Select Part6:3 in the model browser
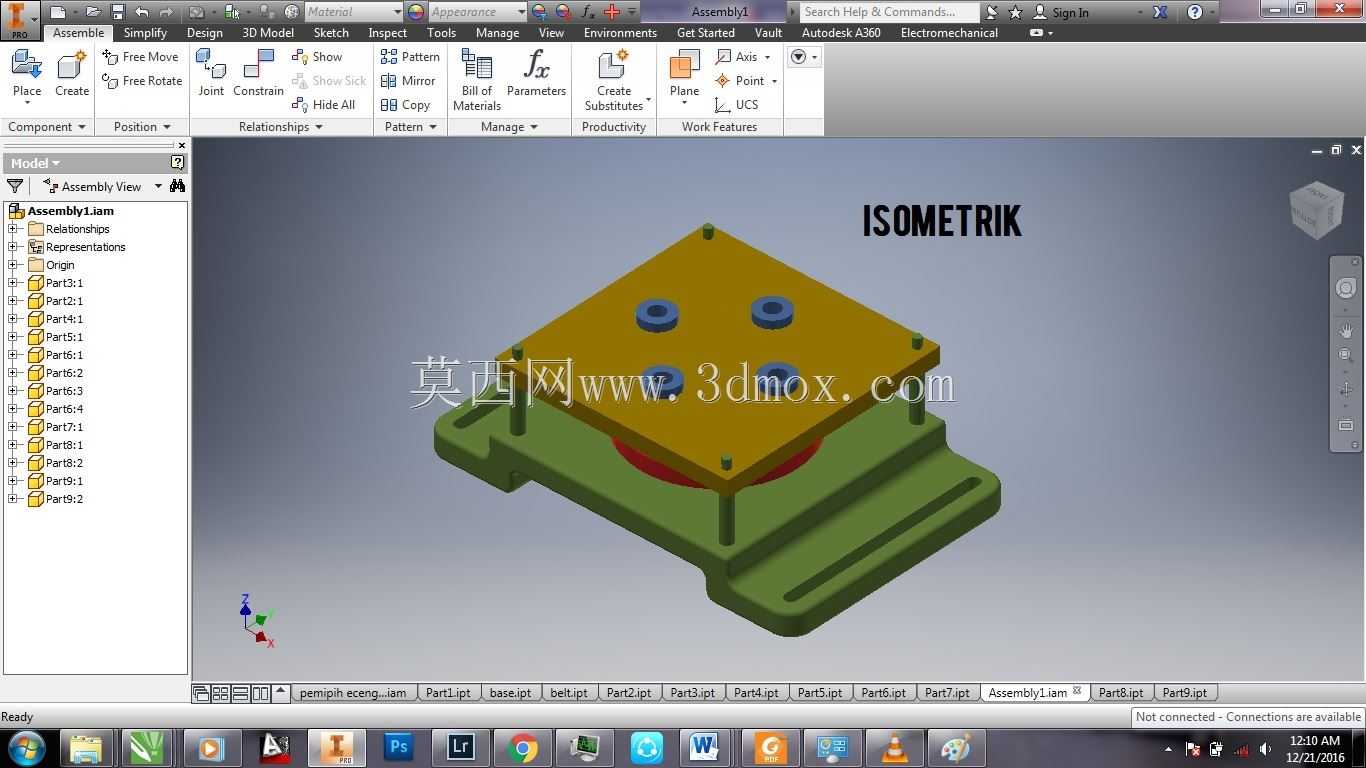1366x768 pixels. pyautogui.click(x=64, y=391)
